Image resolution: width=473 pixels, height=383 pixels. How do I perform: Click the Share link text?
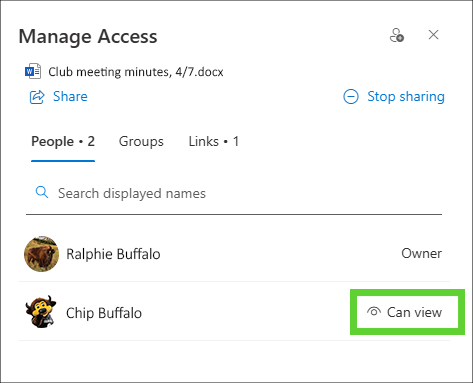pos(70,96)
